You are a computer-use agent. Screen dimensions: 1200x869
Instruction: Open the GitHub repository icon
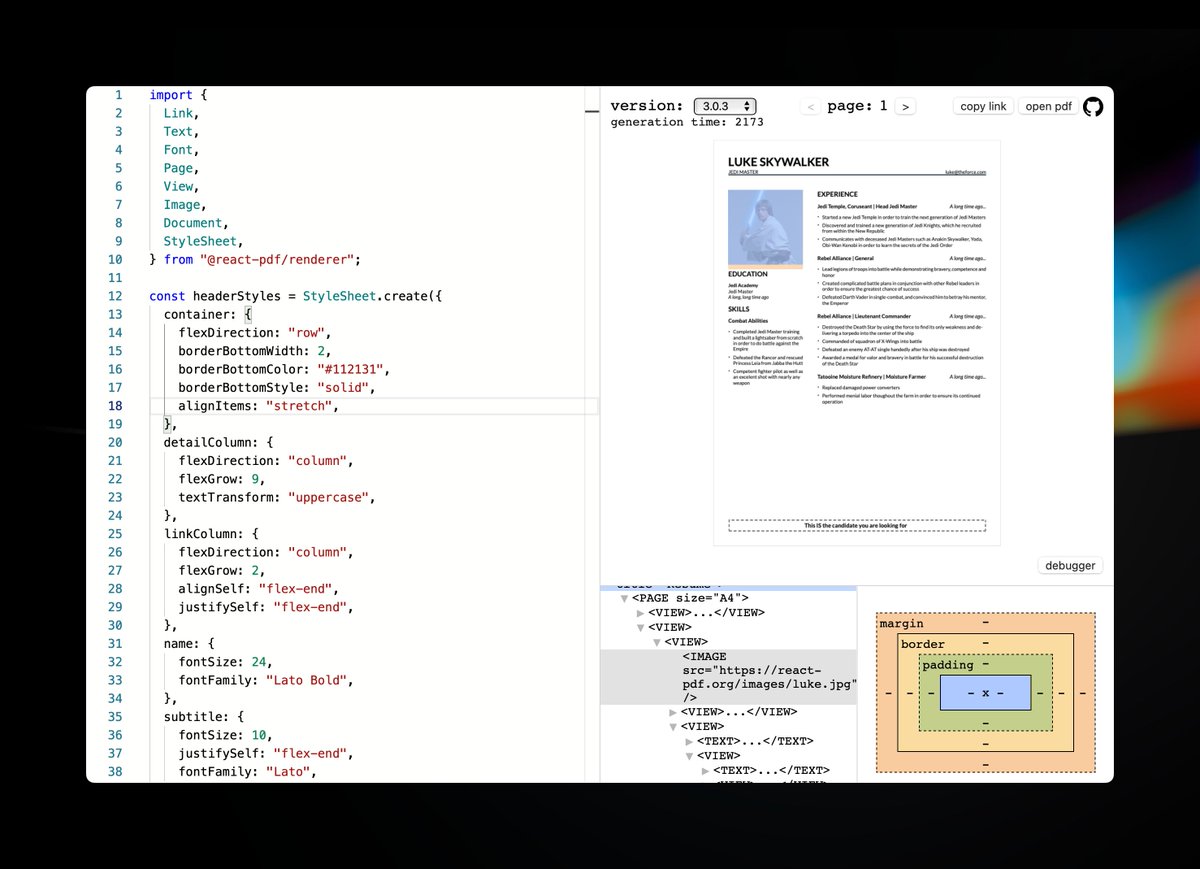click(x=1092, y=106)
